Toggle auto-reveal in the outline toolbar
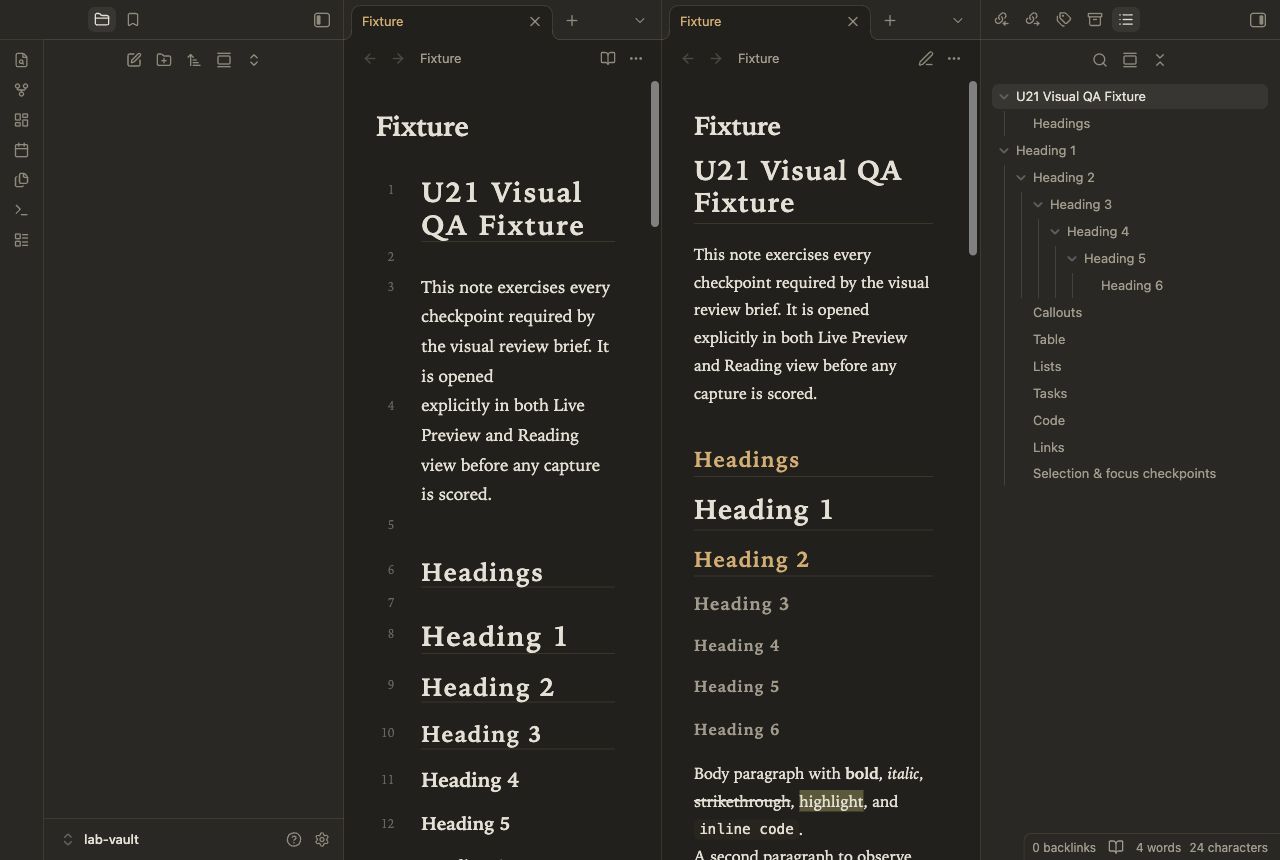Viewport: 1280px width, 860px height. click(x=1130, y=60)
